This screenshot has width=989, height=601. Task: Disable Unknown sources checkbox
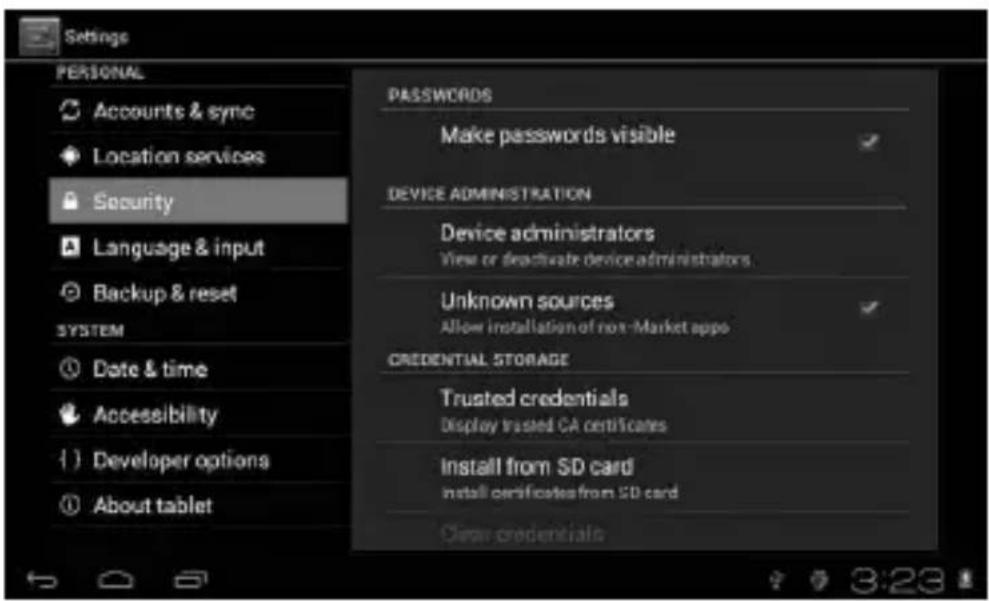point(869,308)
